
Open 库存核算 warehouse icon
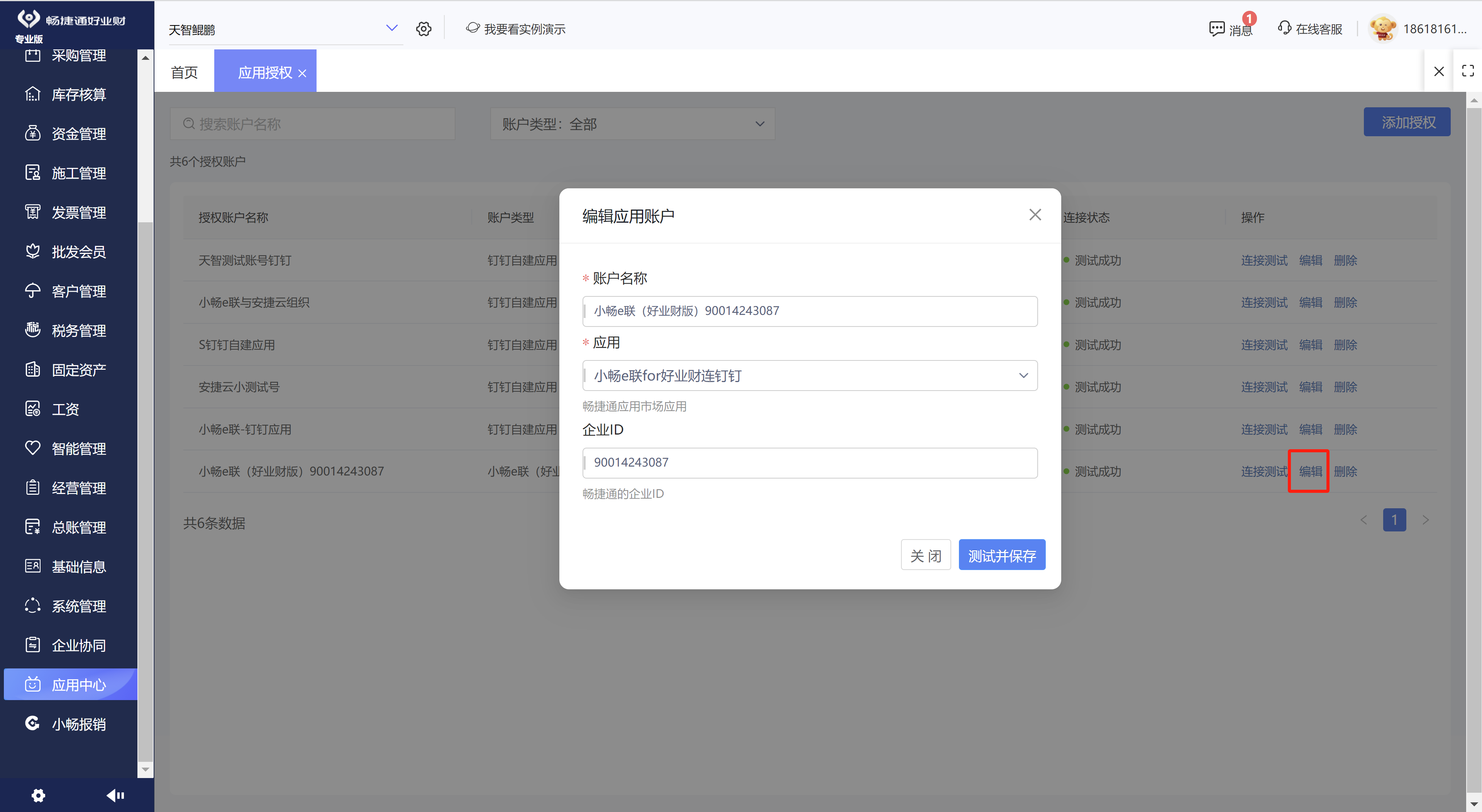point(33,94)
